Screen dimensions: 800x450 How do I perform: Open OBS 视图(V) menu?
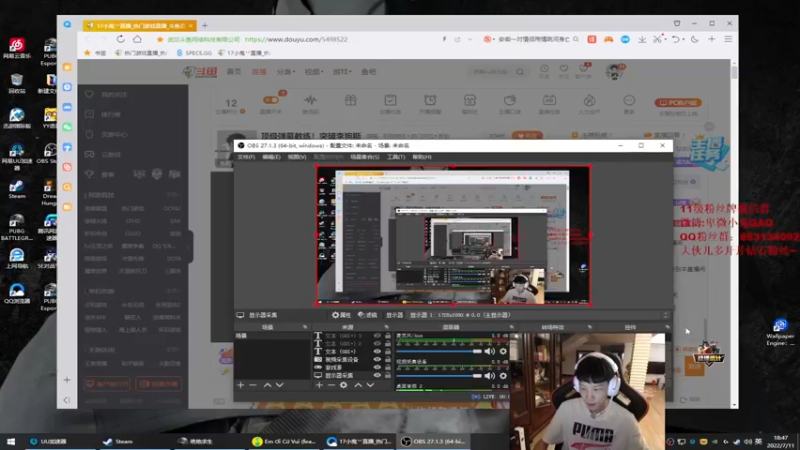tap(296, 157)
